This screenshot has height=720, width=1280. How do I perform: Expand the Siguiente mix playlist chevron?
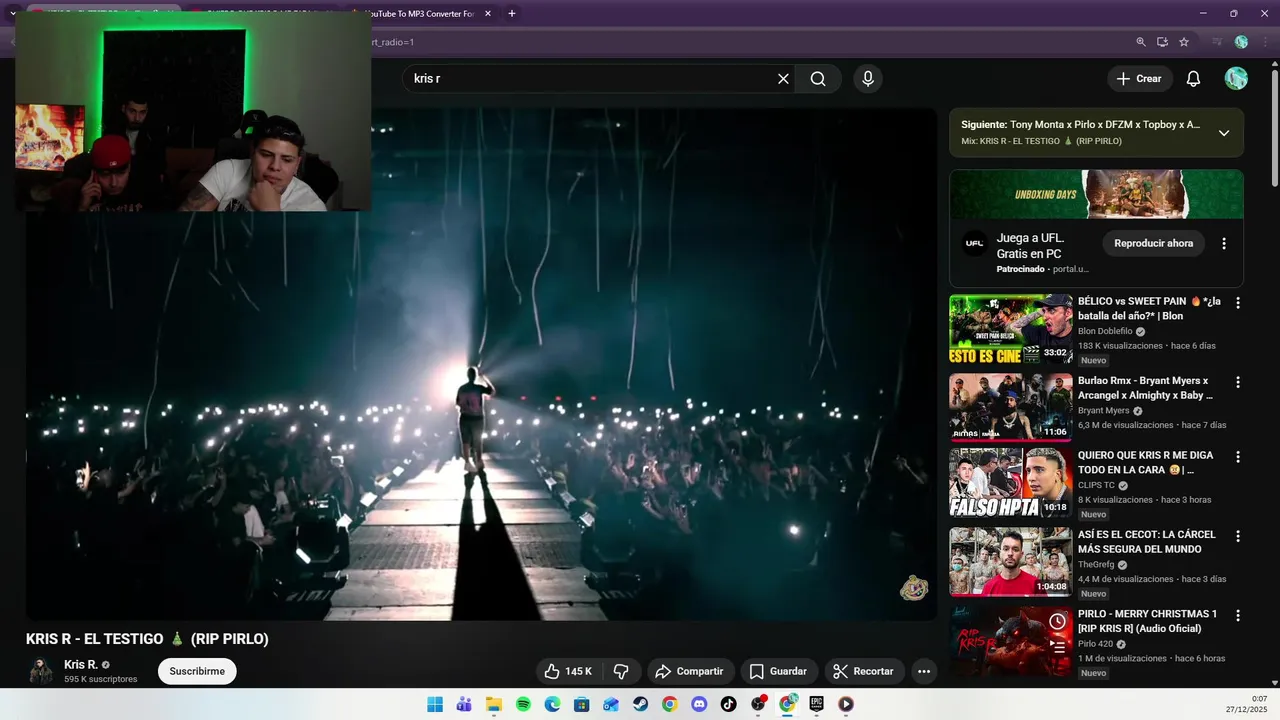tap(1224, 133)
